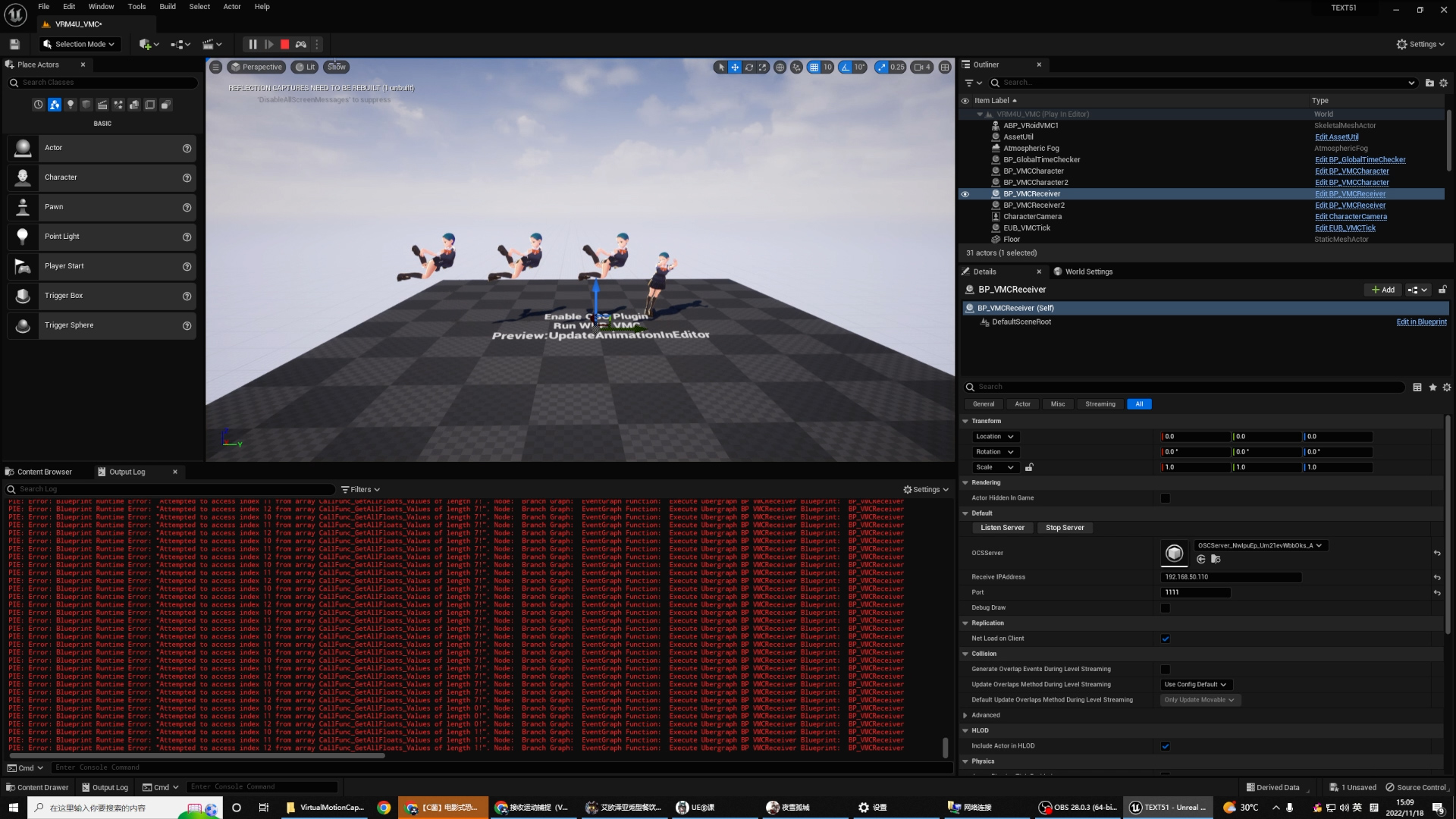Image resolution: width=1456 pixels, height=819 pixels.
Task: Open the viewport options hamburger menu
Action: pyautogui.click(x=216, y=67)
